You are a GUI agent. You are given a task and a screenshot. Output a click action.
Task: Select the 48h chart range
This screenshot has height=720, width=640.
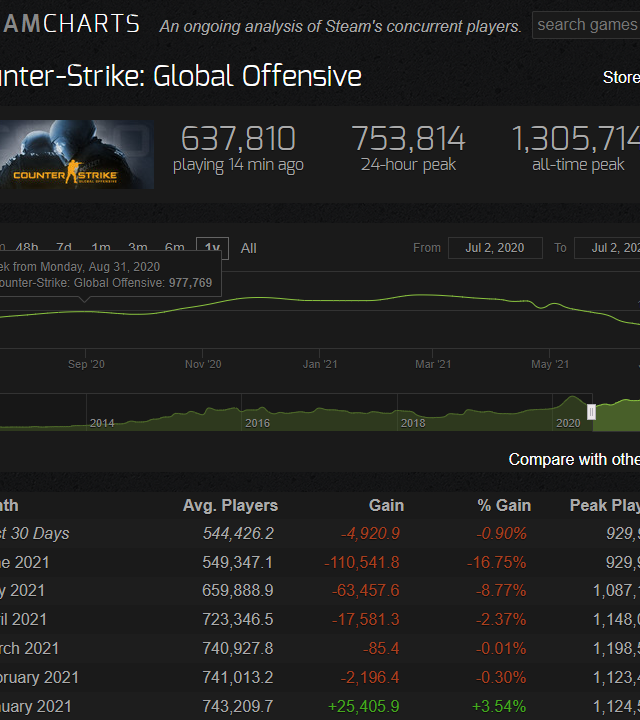[27, 248]
